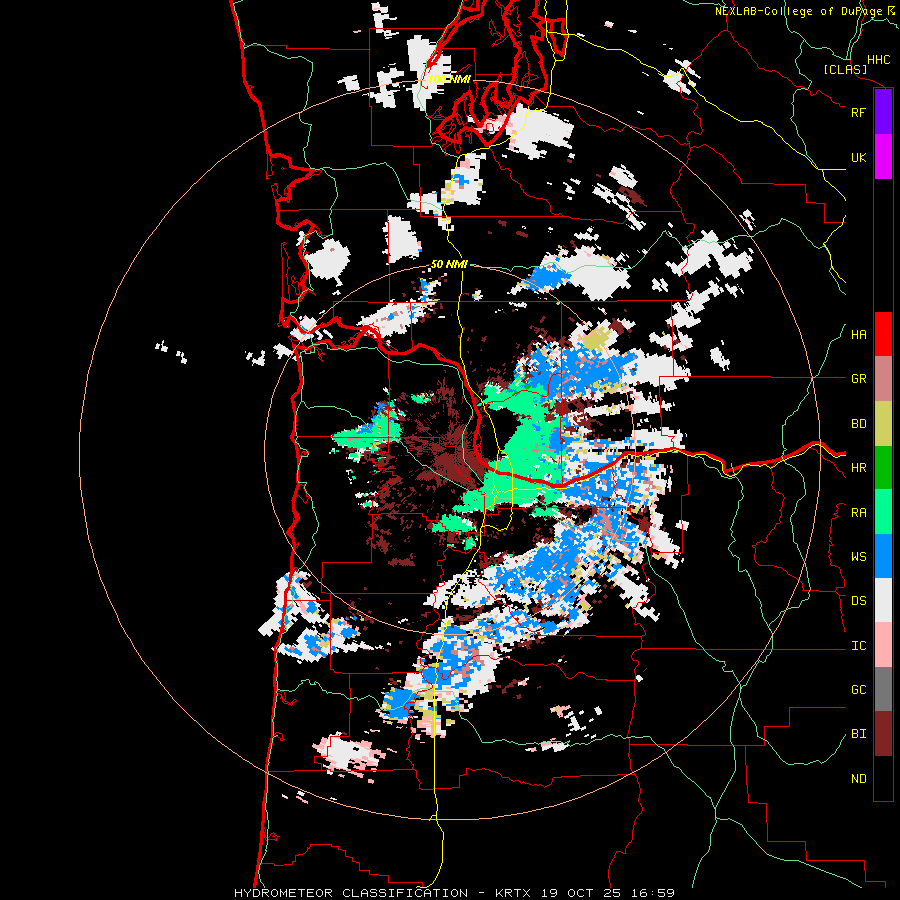Click the DS legend label

point(858,601)
